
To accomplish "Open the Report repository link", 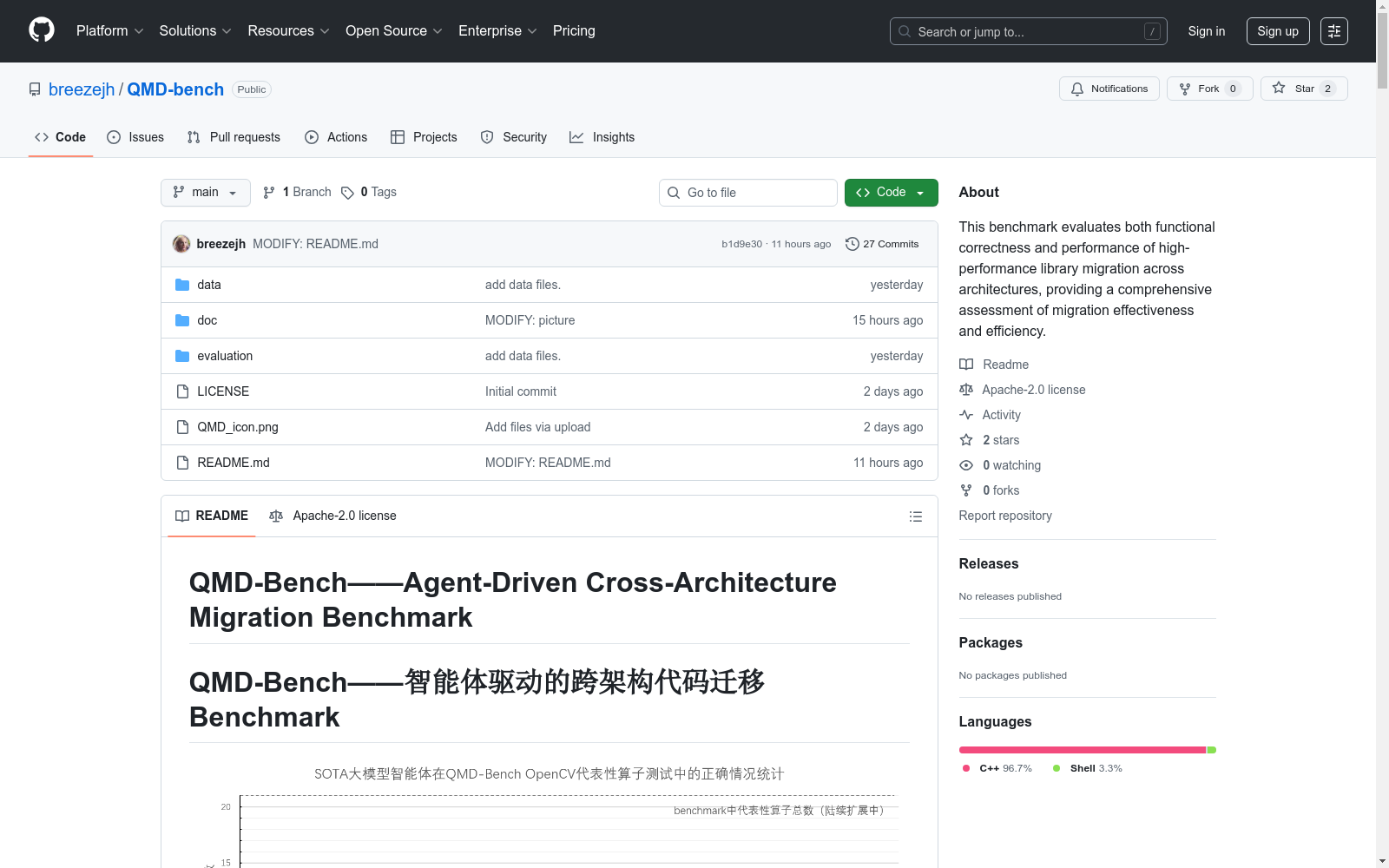I will [1005, 516].
